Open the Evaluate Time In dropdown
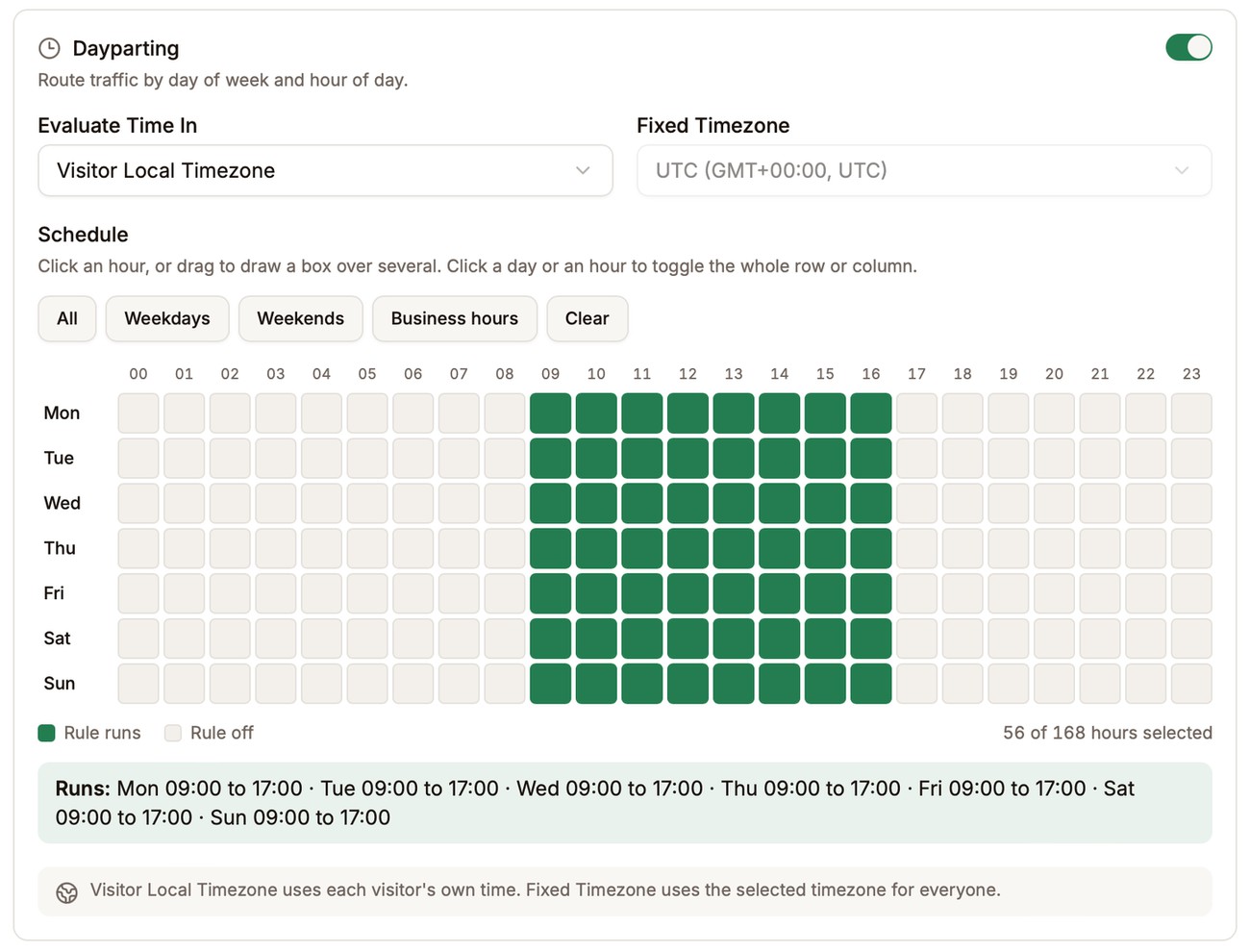 pyautogui.click(x=325, y=170)
